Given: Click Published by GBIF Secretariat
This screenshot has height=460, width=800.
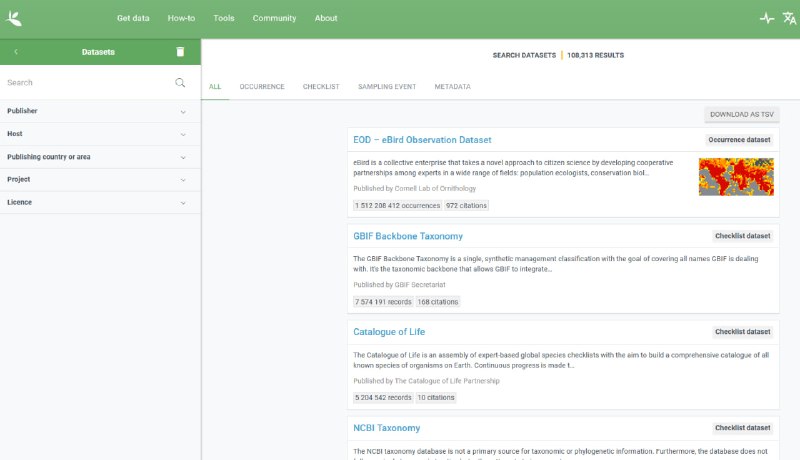Looking at the screenshot, I should pyautogui.click(x=399, y=285).
